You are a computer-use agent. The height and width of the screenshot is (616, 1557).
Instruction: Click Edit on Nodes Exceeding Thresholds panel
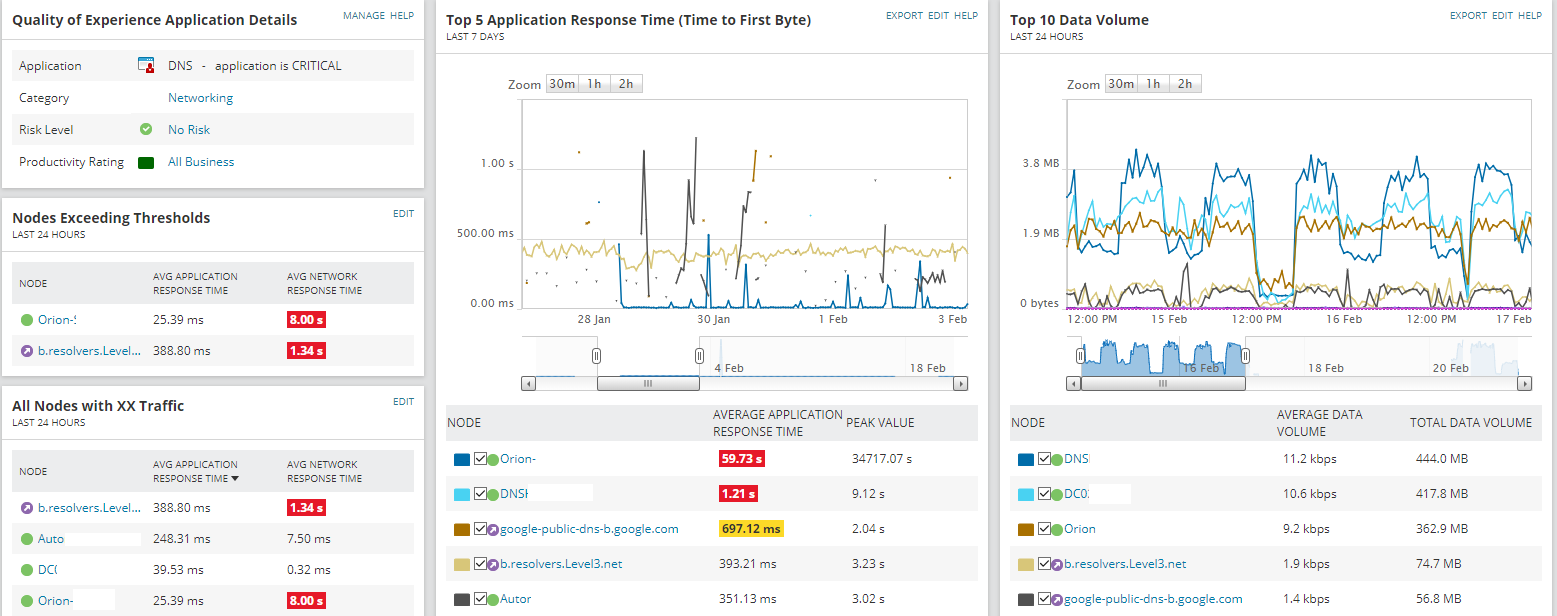[x=403, y=213]
